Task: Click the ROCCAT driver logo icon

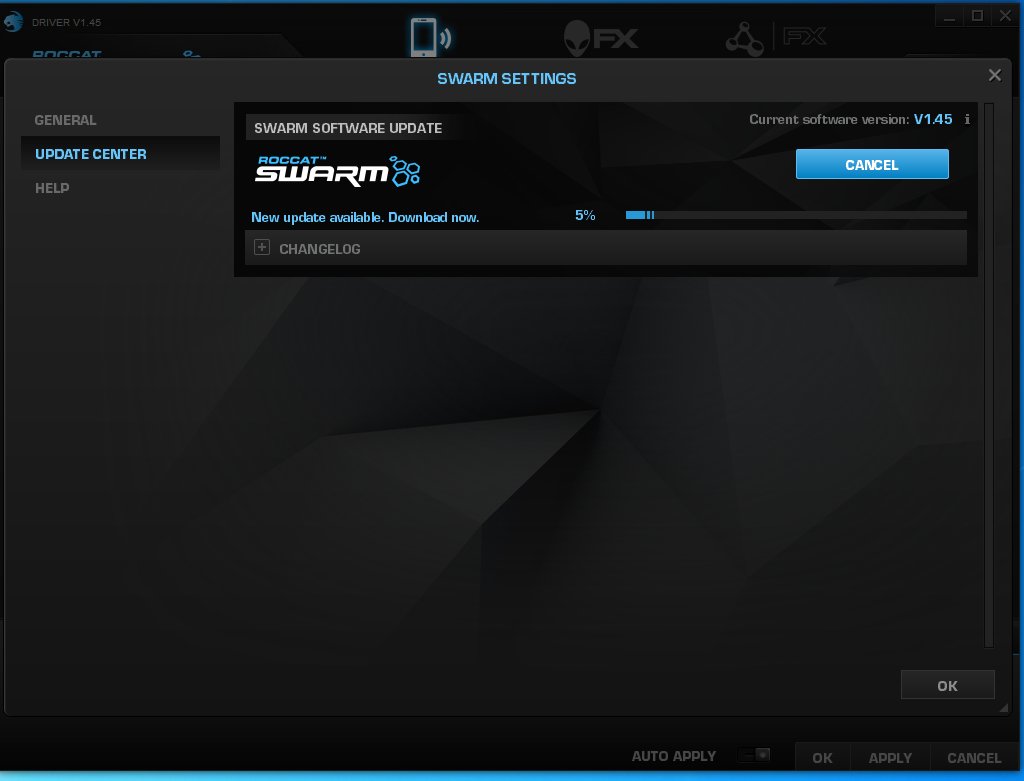Action: (x=14, y=20)
